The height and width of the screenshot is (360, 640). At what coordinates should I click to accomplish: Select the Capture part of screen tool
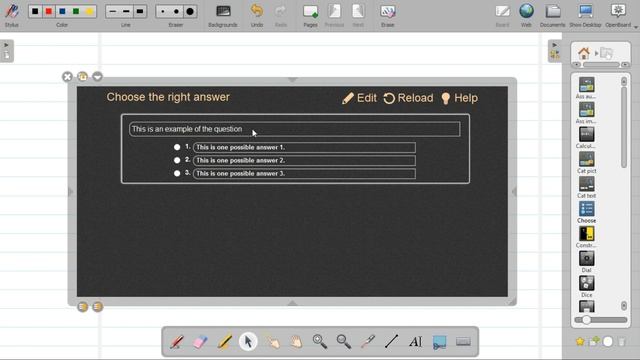click(x=439, y=342)
